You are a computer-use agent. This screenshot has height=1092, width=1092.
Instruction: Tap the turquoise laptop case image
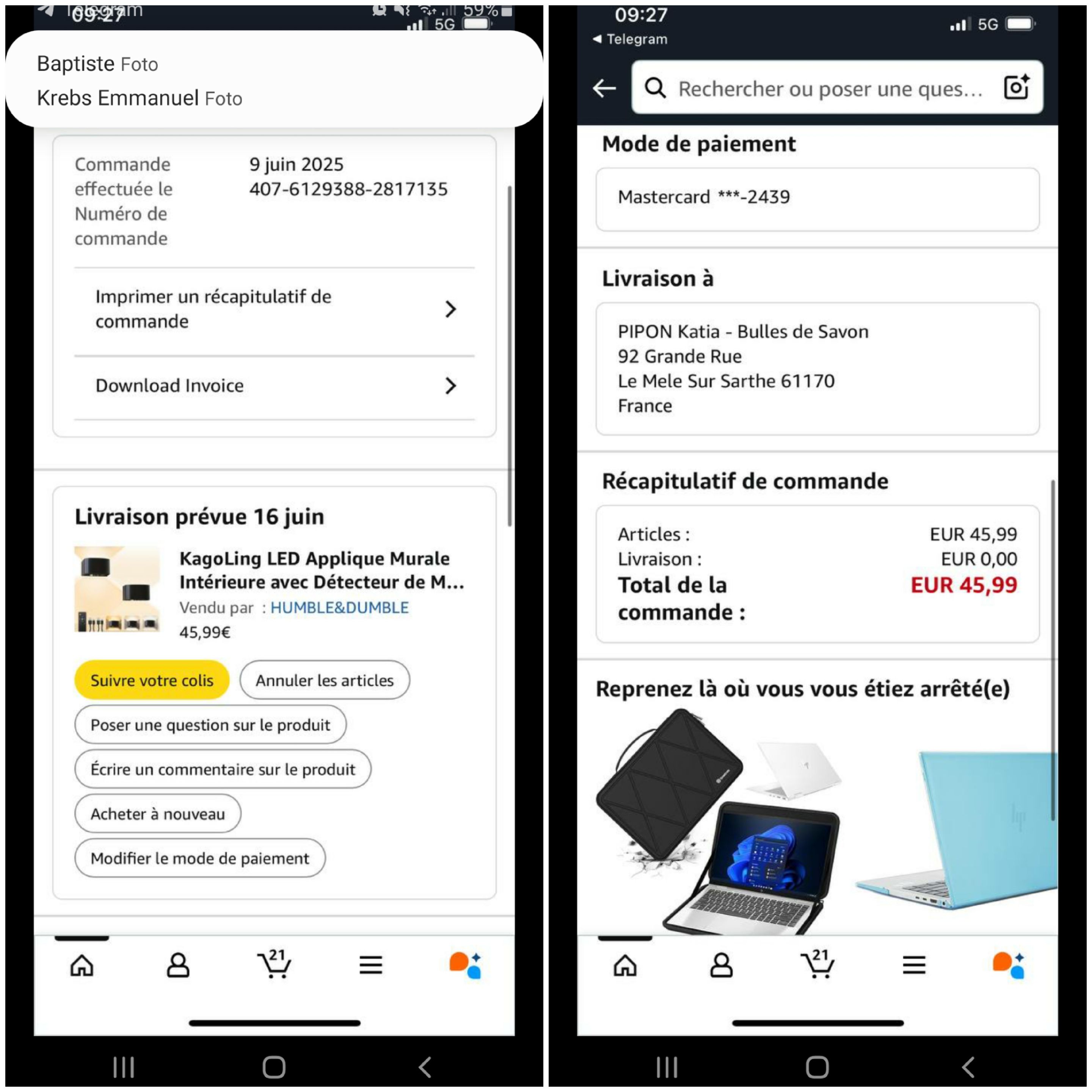(x=956, y=829)
